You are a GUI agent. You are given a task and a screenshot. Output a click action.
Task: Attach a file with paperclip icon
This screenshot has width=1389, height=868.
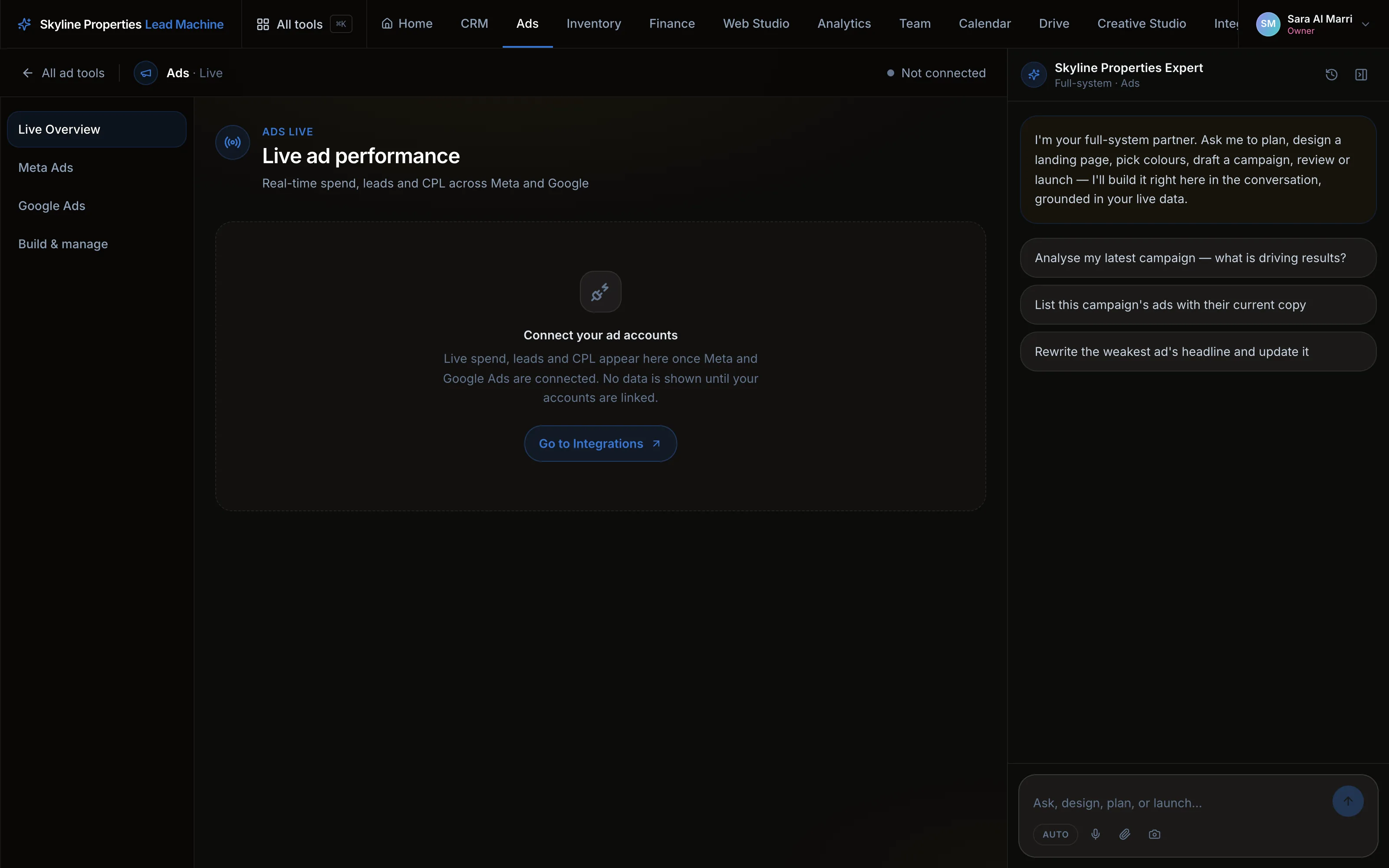point(1125,834)
